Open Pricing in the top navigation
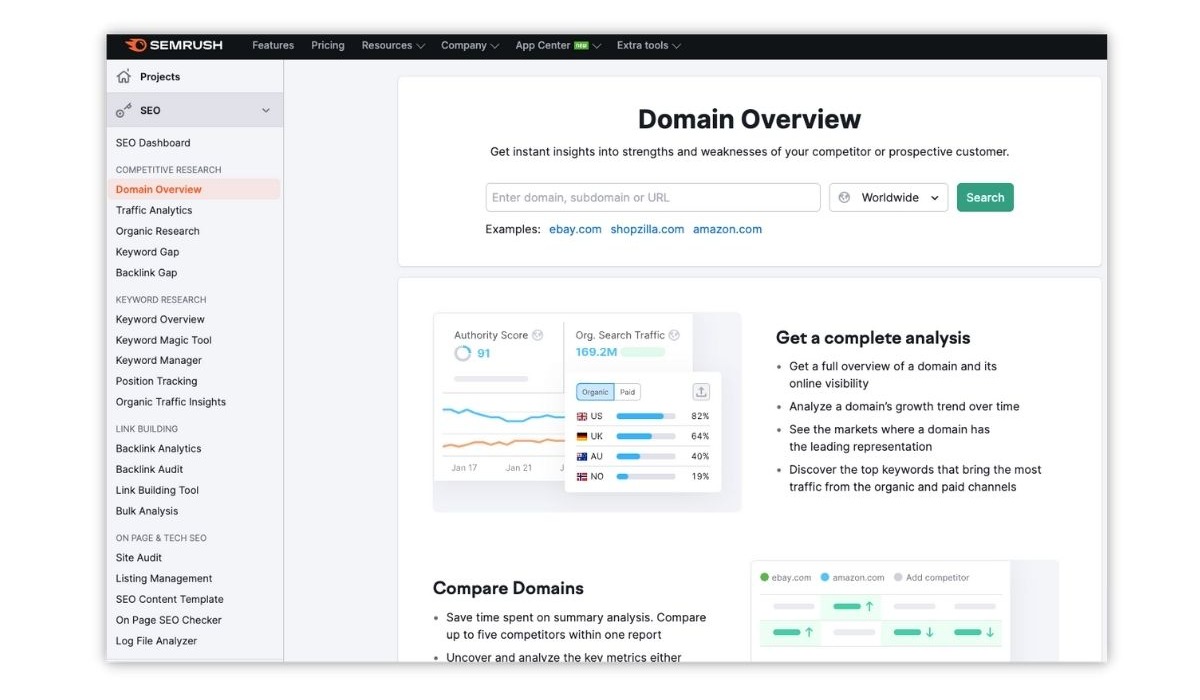The width and height of the screenshot is (1200, 700). (x=328, y=45)
